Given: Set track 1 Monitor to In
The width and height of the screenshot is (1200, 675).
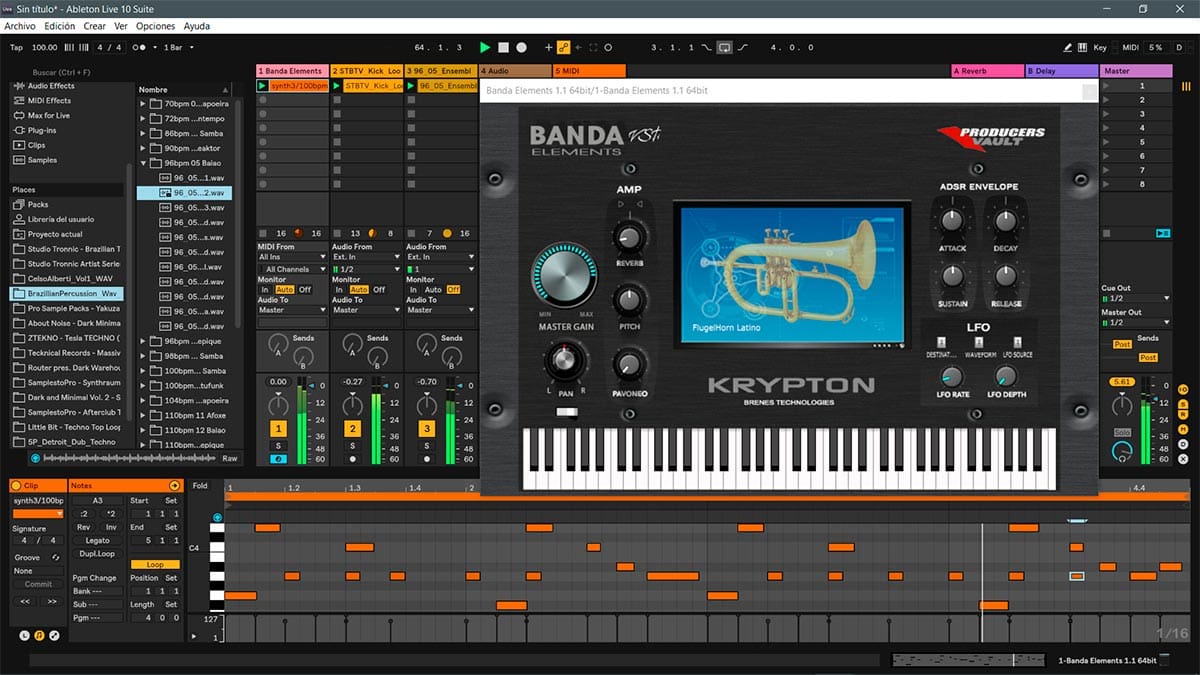Looking at the screenshot, I should [x=266, y=290].
